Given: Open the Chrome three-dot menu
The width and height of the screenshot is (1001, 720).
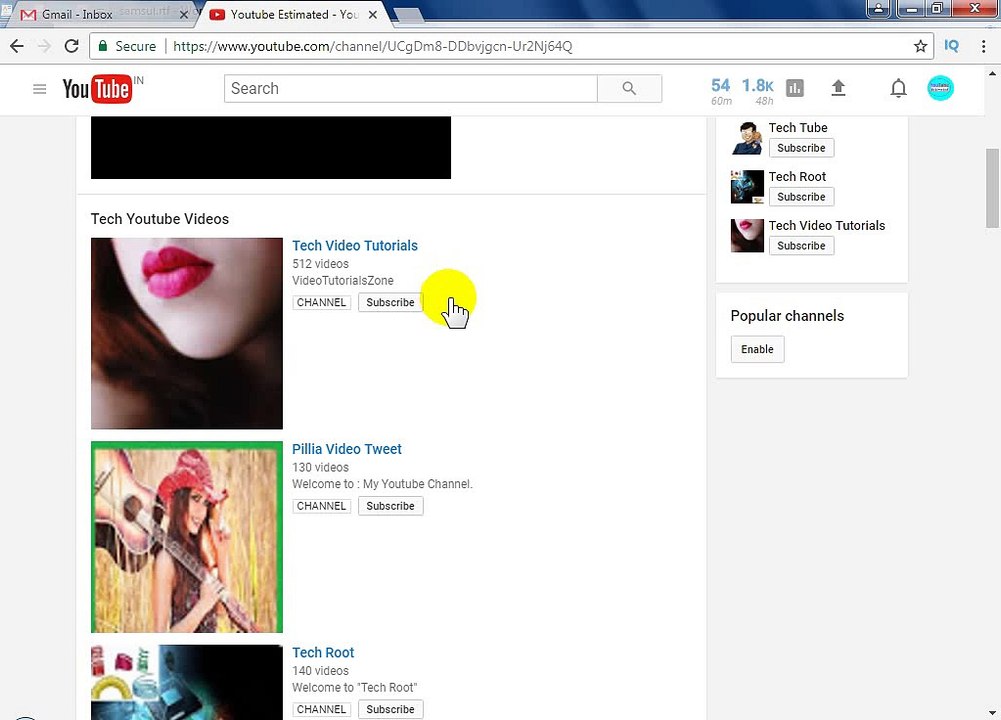Looking at the screenshot, I should coord(983,46).
